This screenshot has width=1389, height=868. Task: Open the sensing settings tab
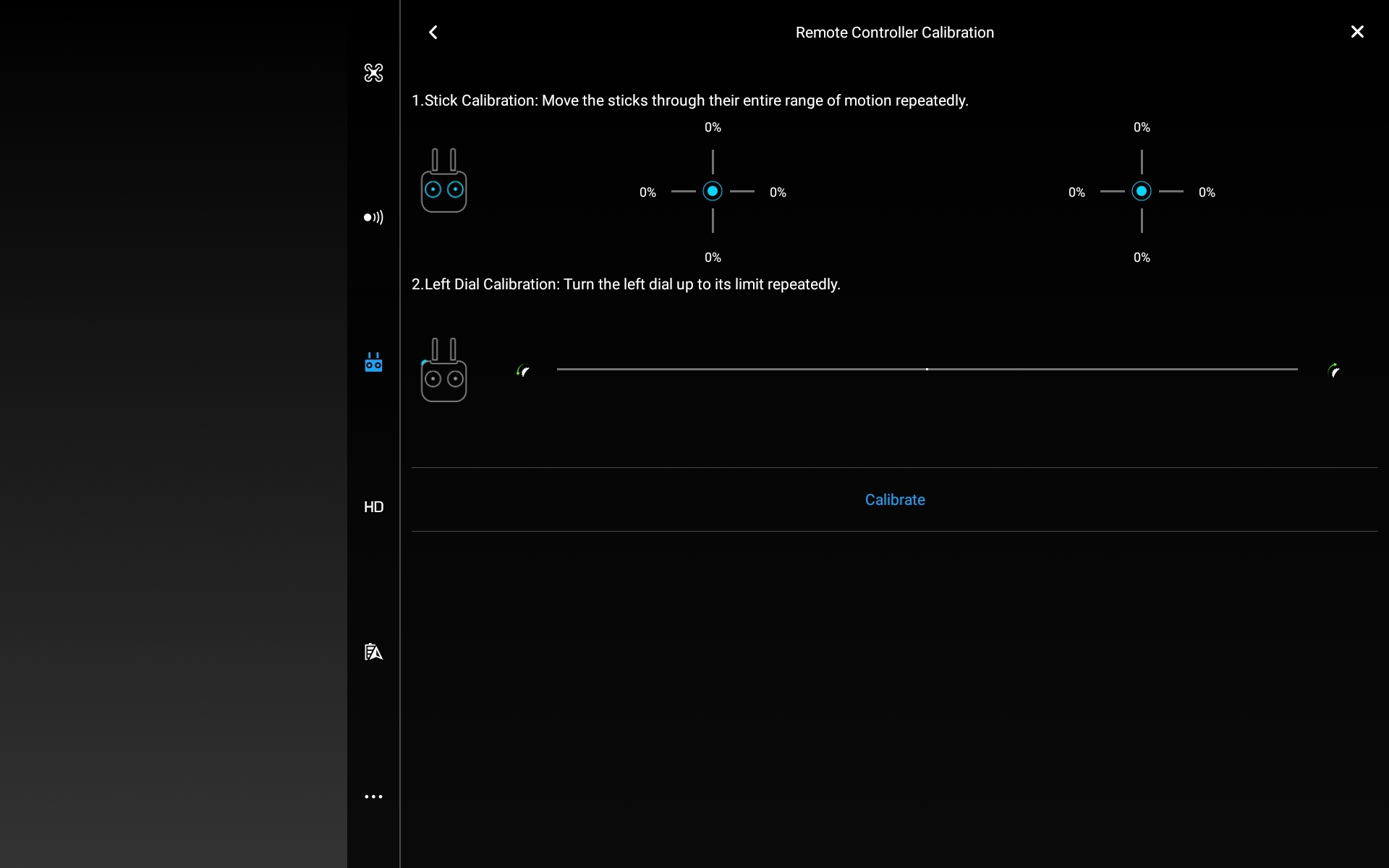tap(373, 217)
